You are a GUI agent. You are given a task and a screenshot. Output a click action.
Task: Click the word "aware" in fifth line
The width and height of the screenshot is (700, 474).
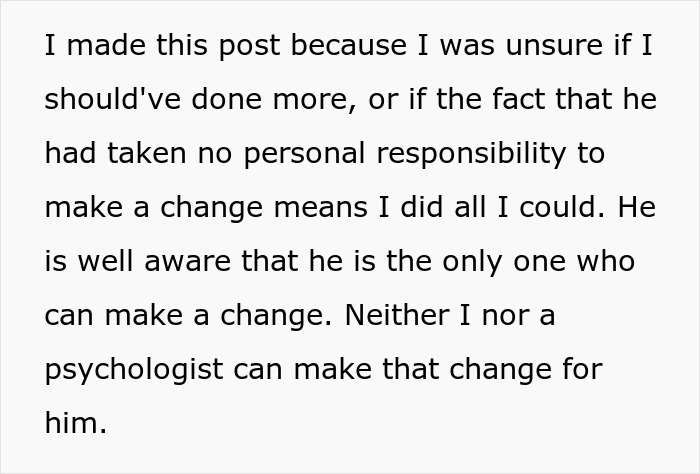(x=188, y=262)
